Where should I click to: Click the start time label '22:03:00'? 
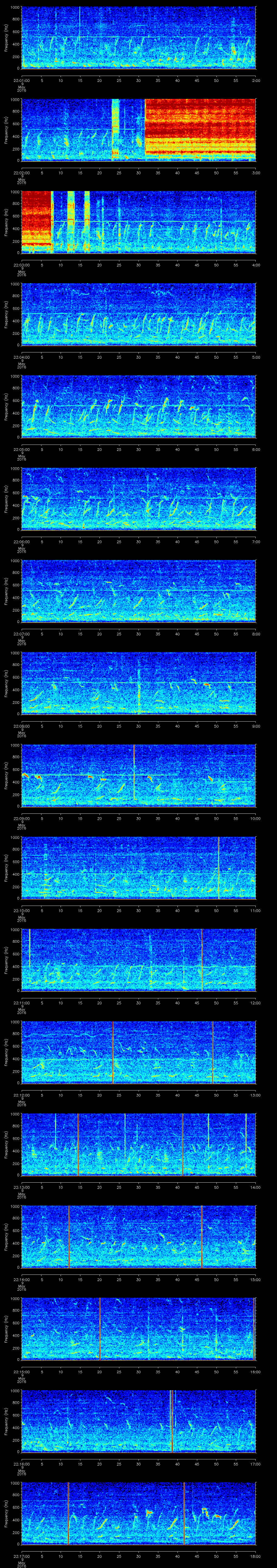coord(21,264)
